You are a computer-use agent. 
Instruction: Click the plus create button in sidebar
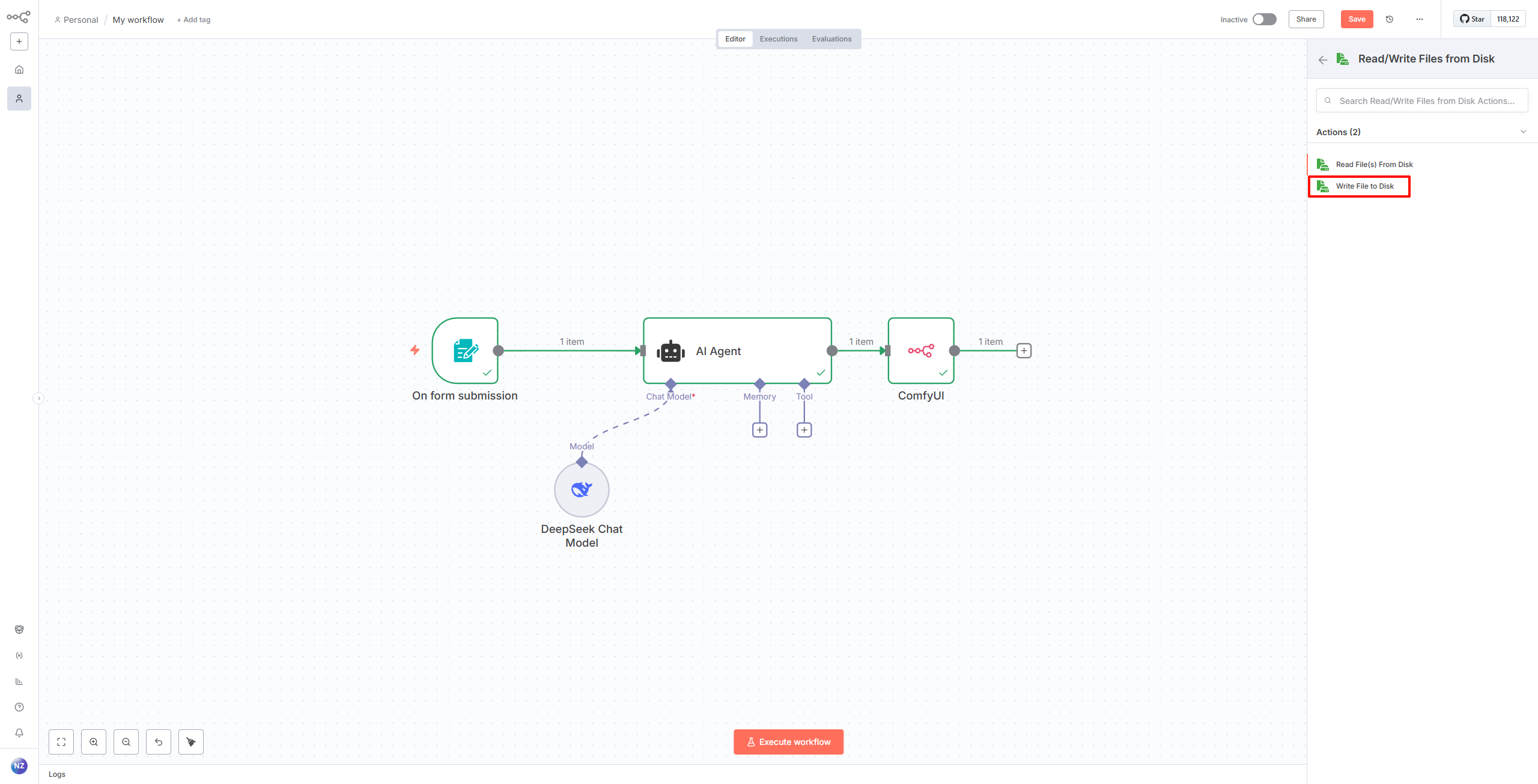[x=19, y=41]
